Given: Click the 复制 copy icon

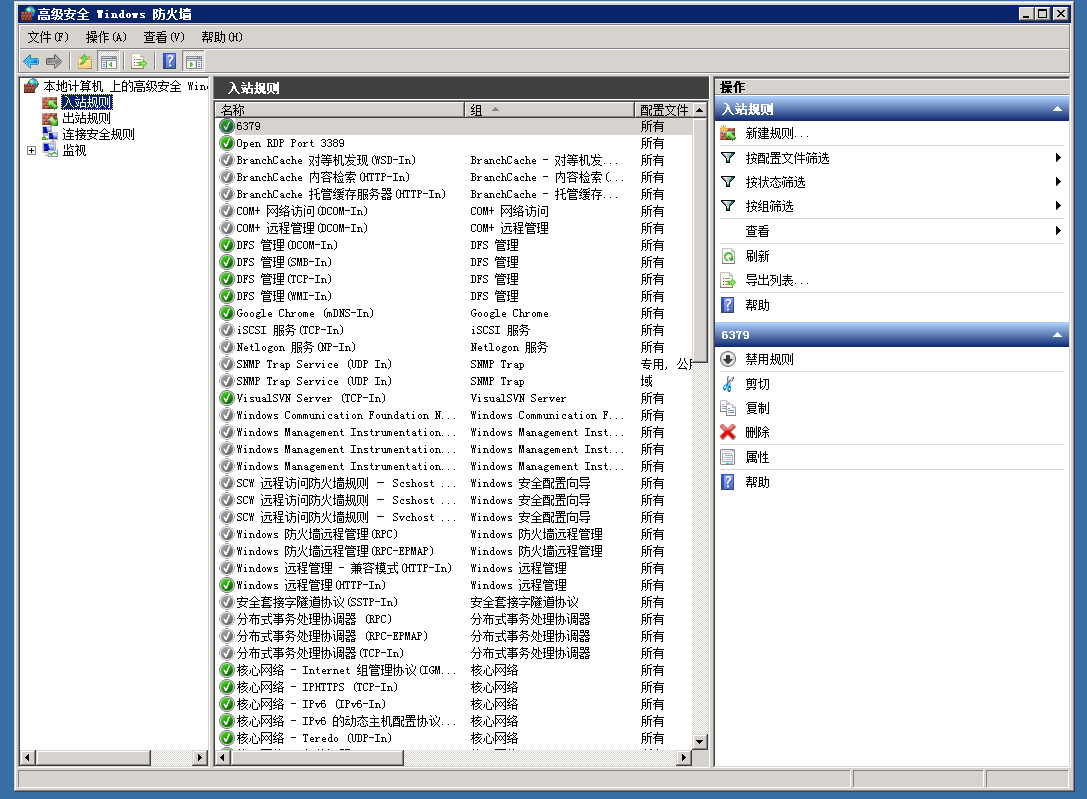Looking at the screenshot, I should click(x=728, y=408).
